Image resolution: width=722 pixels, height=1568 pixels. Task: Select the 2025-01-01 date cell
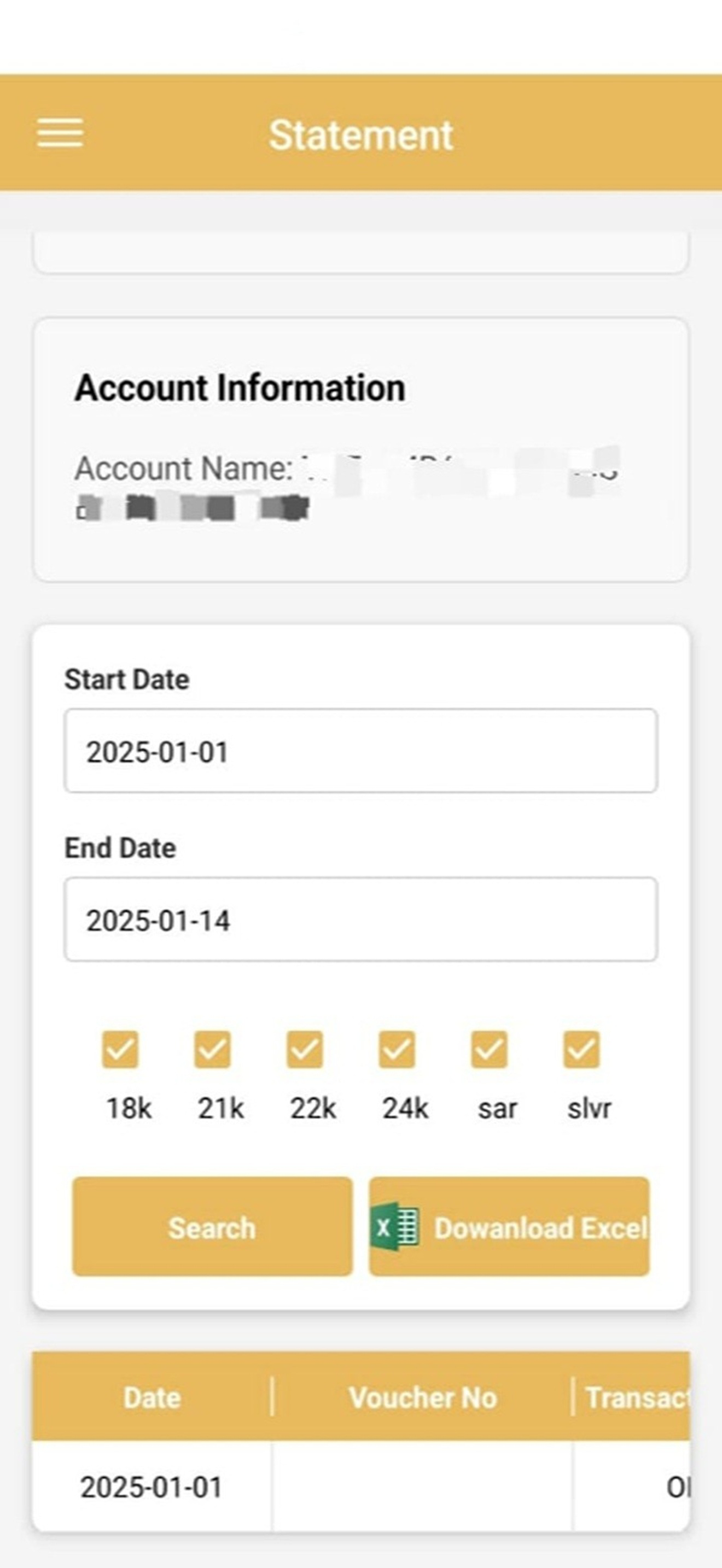coord(152,1488)
